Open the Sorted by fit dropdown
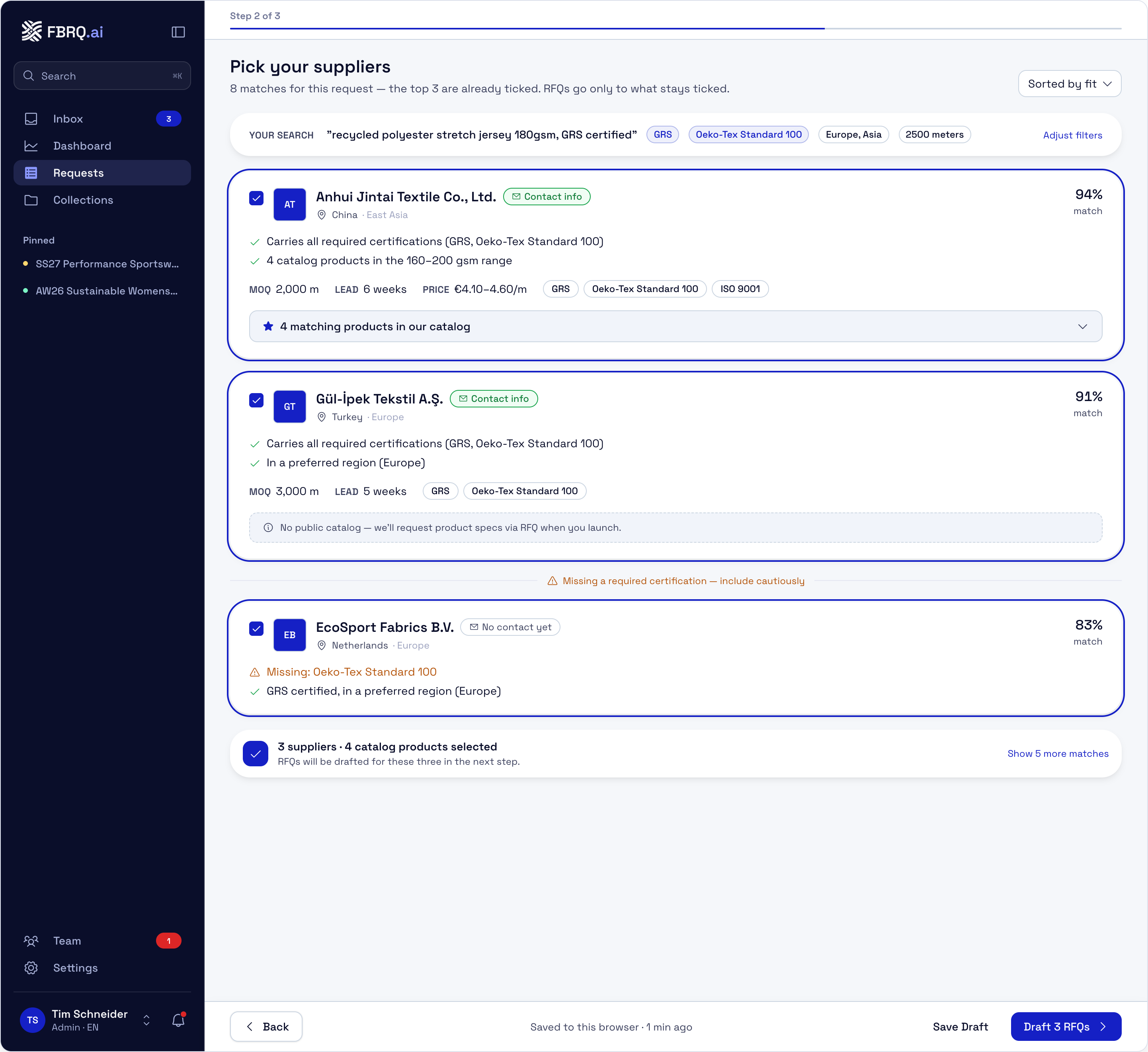This screenshot has height=1052, width=1148. tap(1070, 84)
